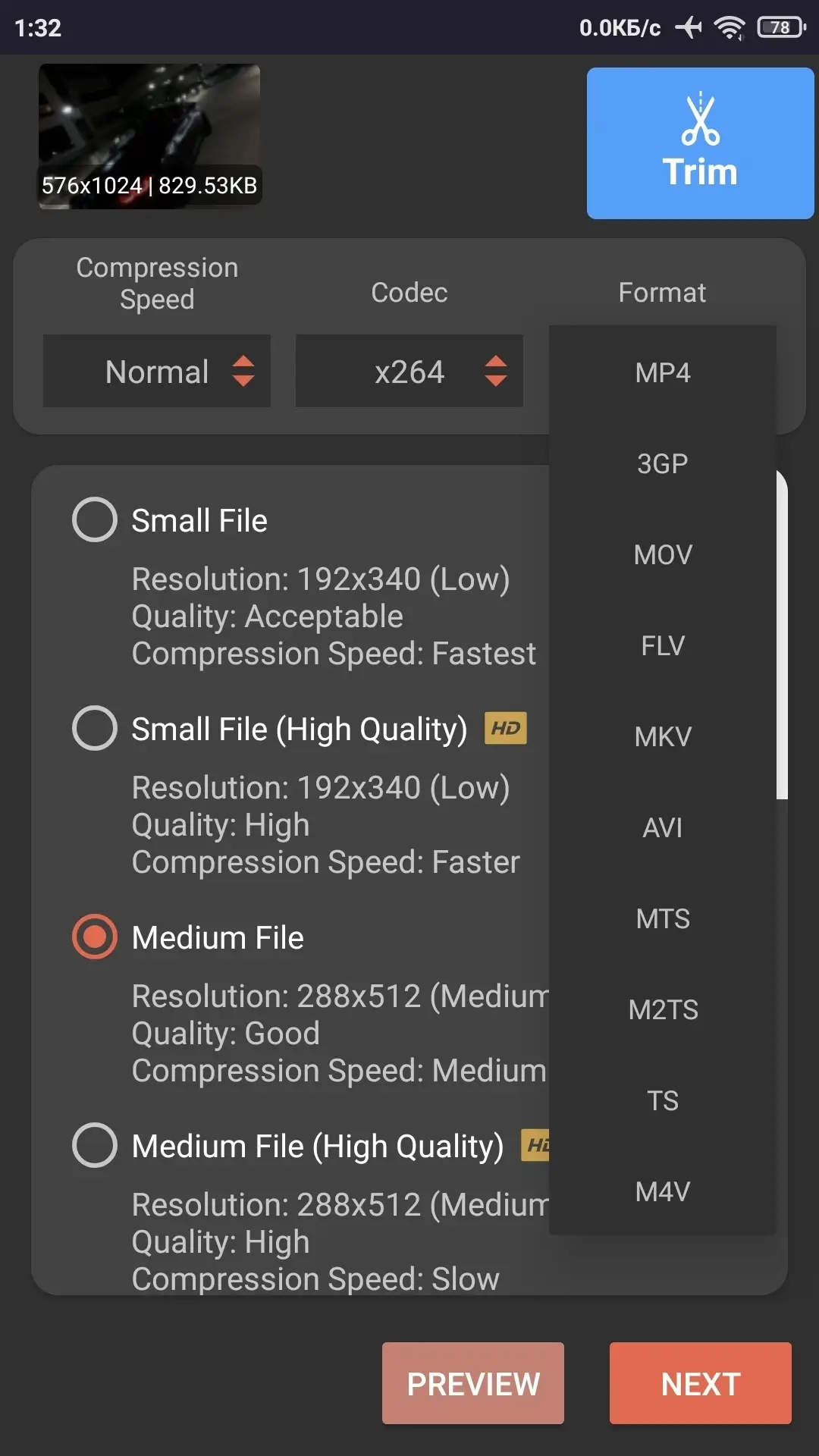Select the Medium File radio button
Viewport: 819px width, 1456px height.
(95, 937)
